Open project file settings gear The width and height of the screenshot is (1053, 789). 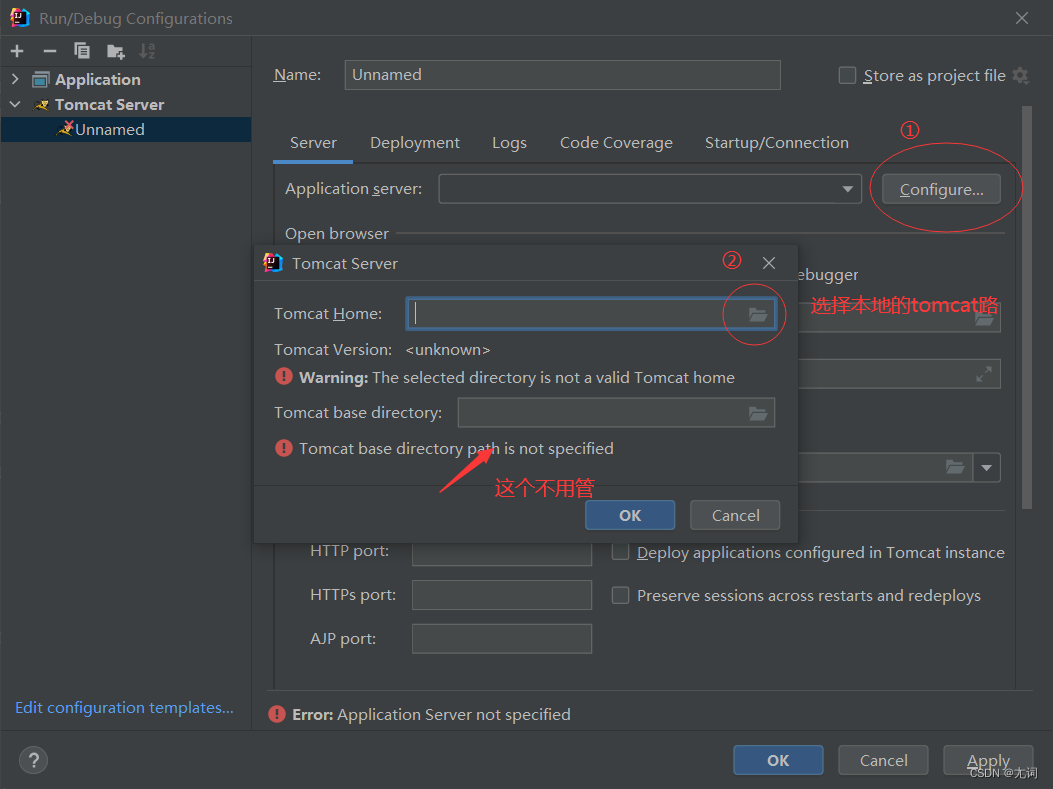click(x=1021, y=75)
